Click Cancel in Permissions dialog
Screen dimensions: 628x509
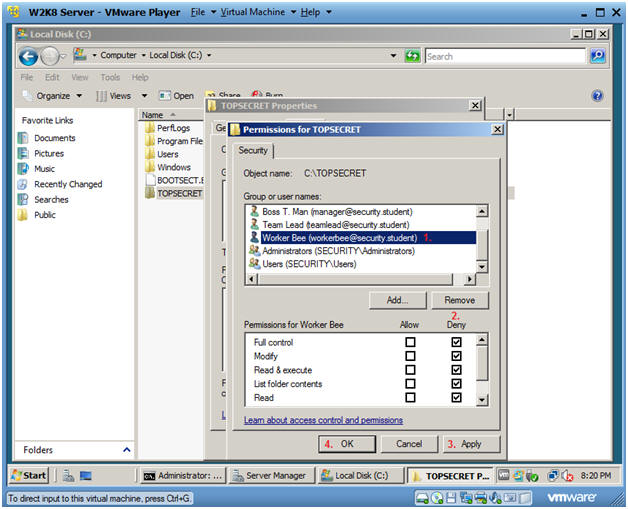click(409, 444)
